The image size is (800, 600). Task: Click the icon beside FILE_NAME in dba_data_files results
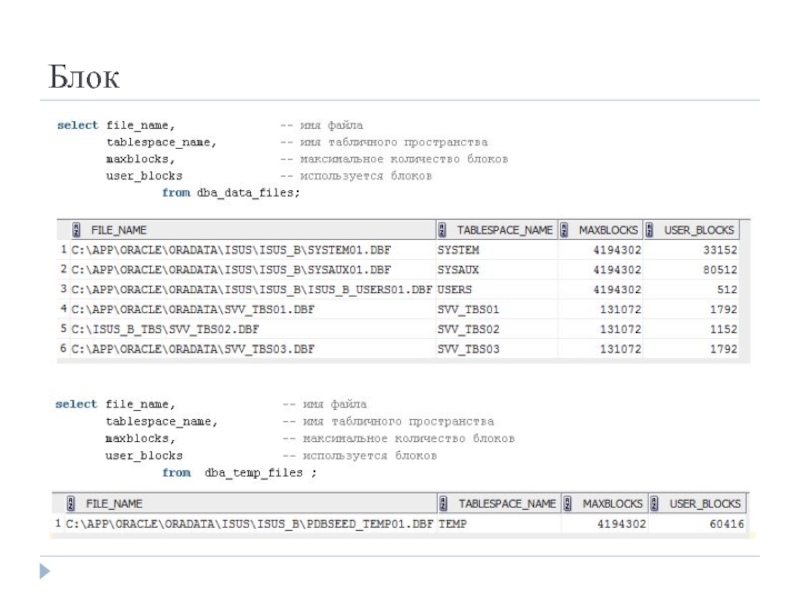75,230
